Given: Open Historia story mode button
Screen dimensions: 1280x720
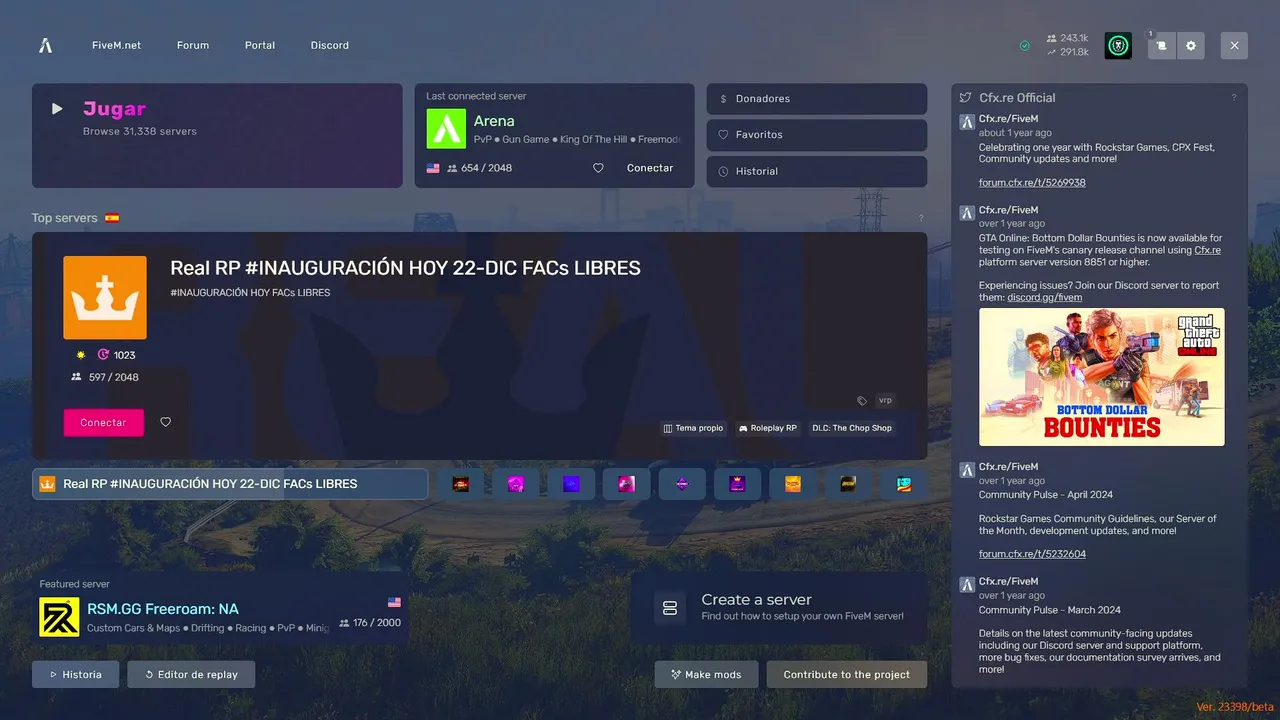Looking at the screenshot, I should pyautogui.click(x=75, y=674).
